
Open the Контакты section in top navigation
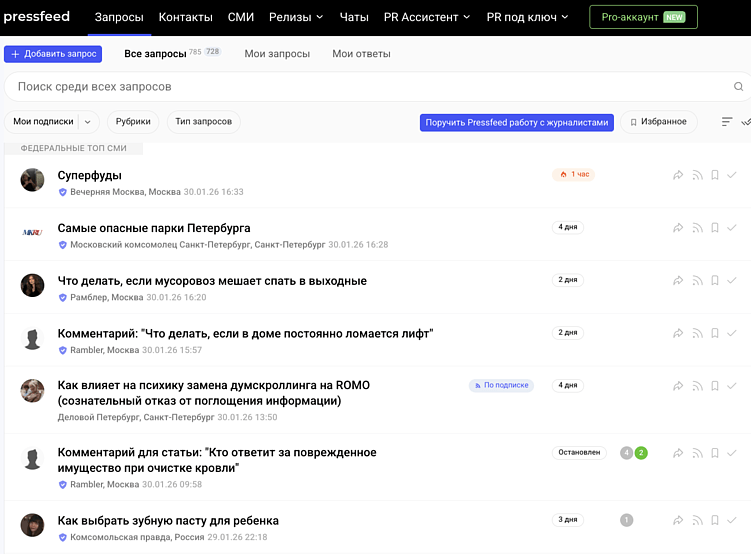point(185,17)
